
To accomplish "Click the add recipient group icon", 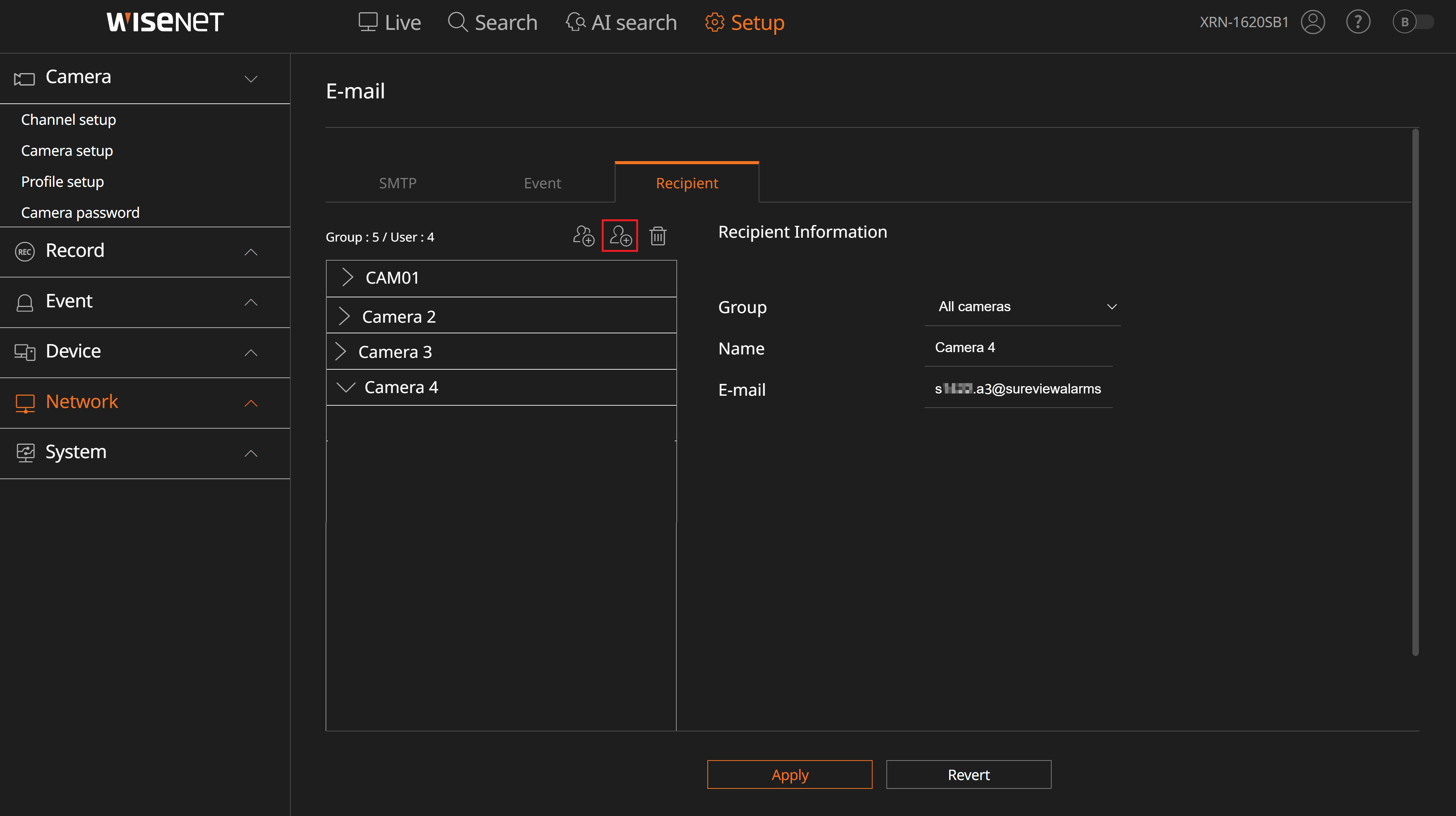I will [x=583, y=236].
